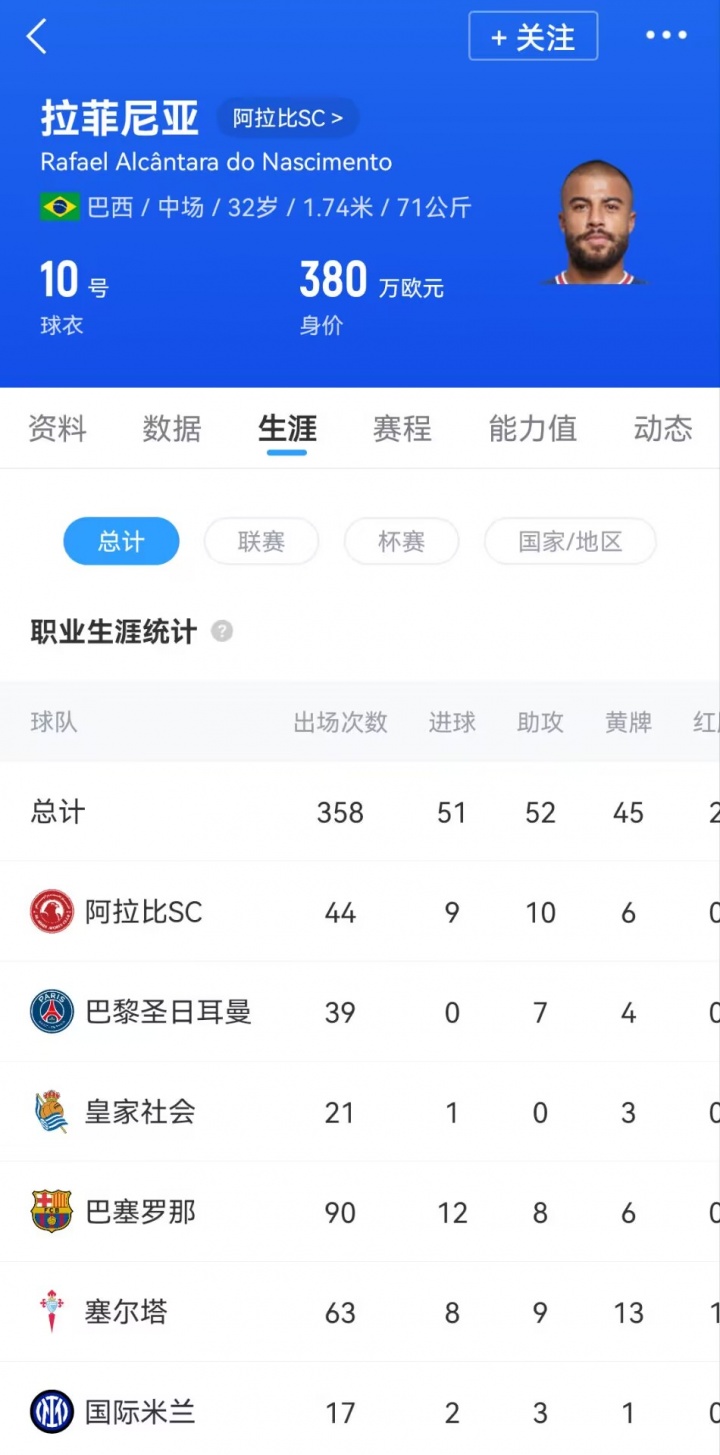The height and width of the screenshot is (1455, 720).
Task: Switch to the 数据 tab
Action: point(172,429)
